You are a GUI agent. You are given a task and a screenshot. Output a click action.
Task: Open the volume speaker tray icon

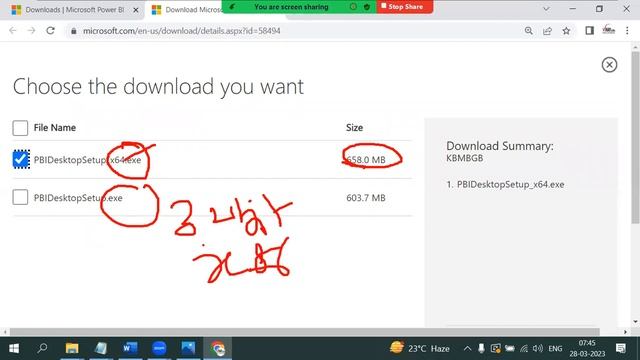tap(538, 348)
